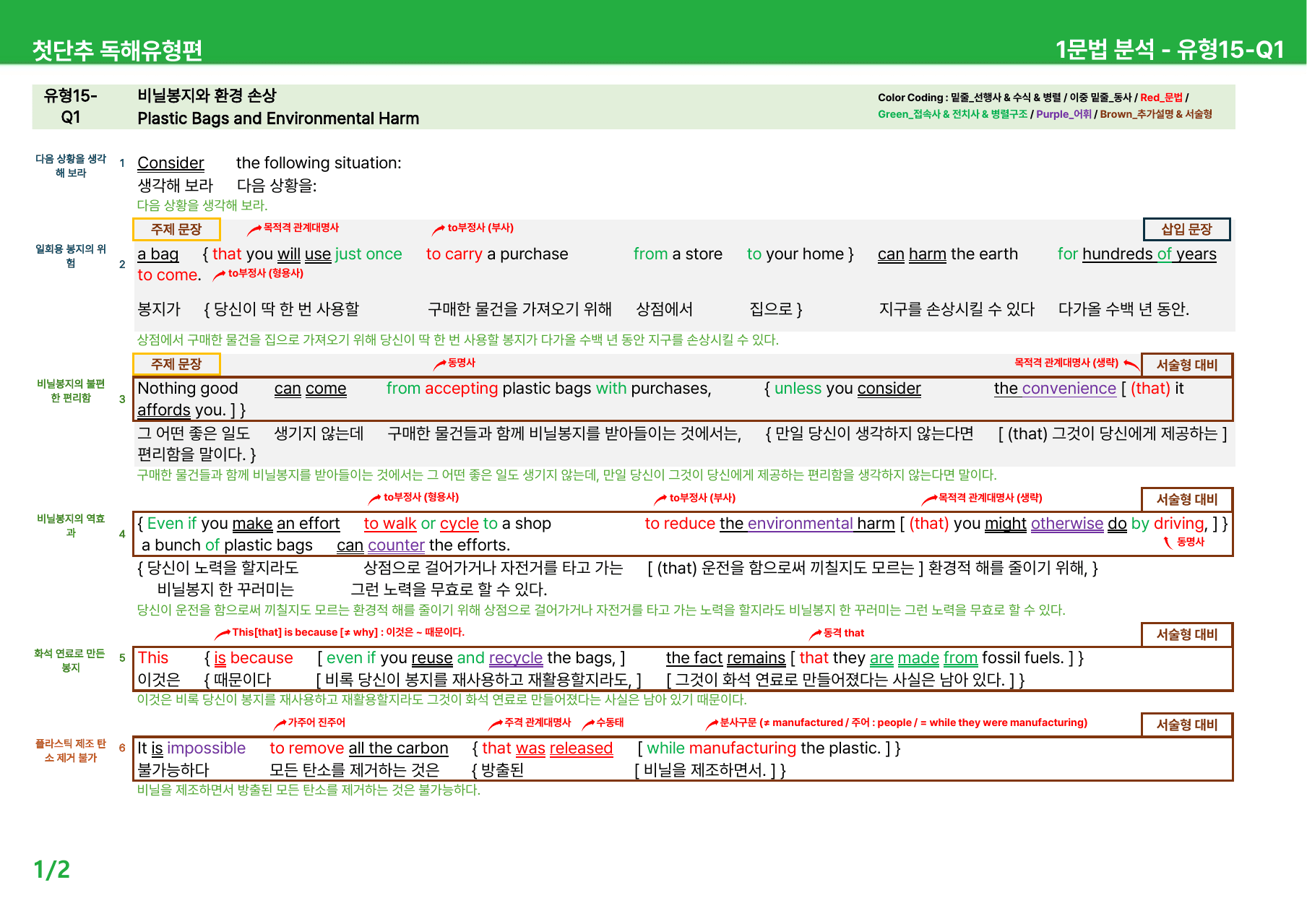Click the purple word 'impossible' in sentence 6

tap(207, 748)
